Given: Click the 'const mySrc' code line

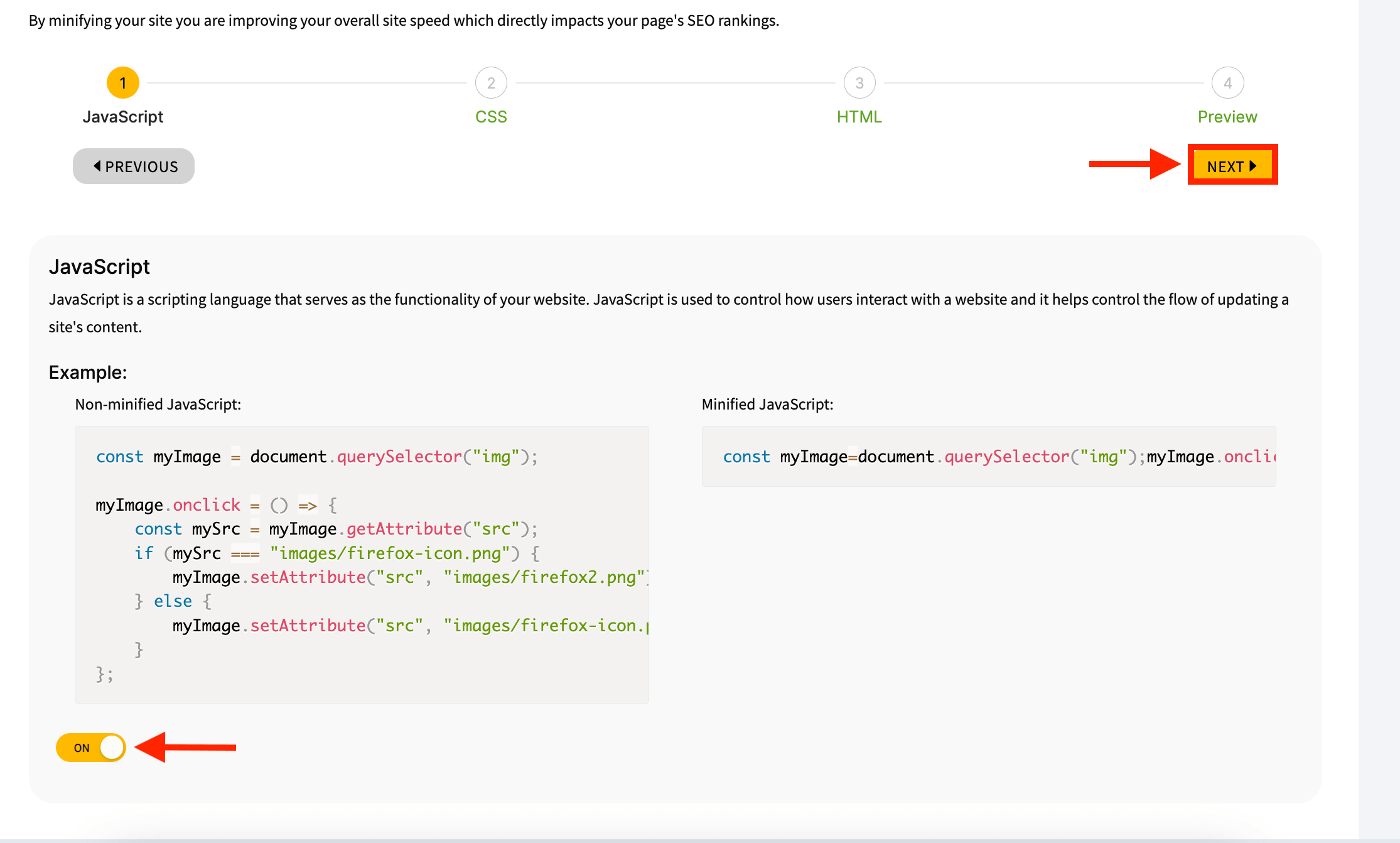Looking at the screenshot, I should click(336, 529).
